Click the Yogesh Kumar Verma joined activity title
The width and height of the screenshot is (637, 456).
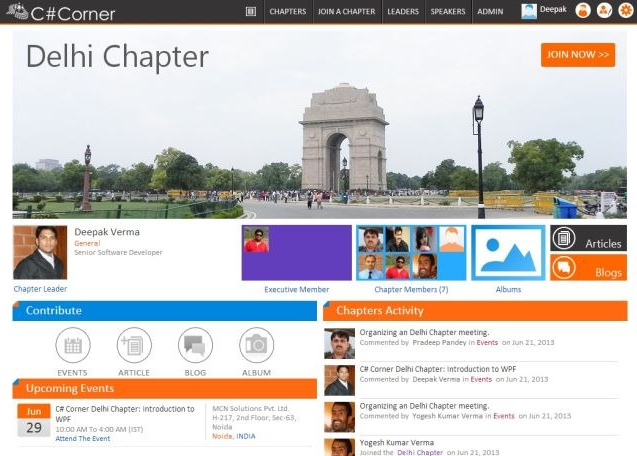click(396, 442)
